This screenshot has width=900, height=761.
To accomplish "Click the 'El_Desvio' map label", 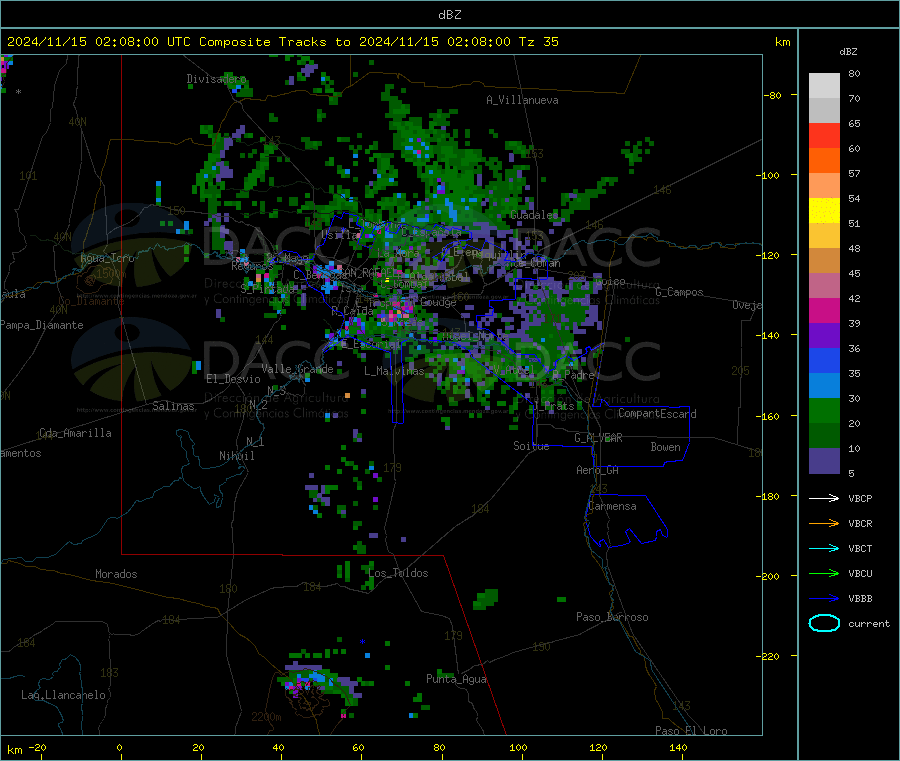I will [233, 379].
